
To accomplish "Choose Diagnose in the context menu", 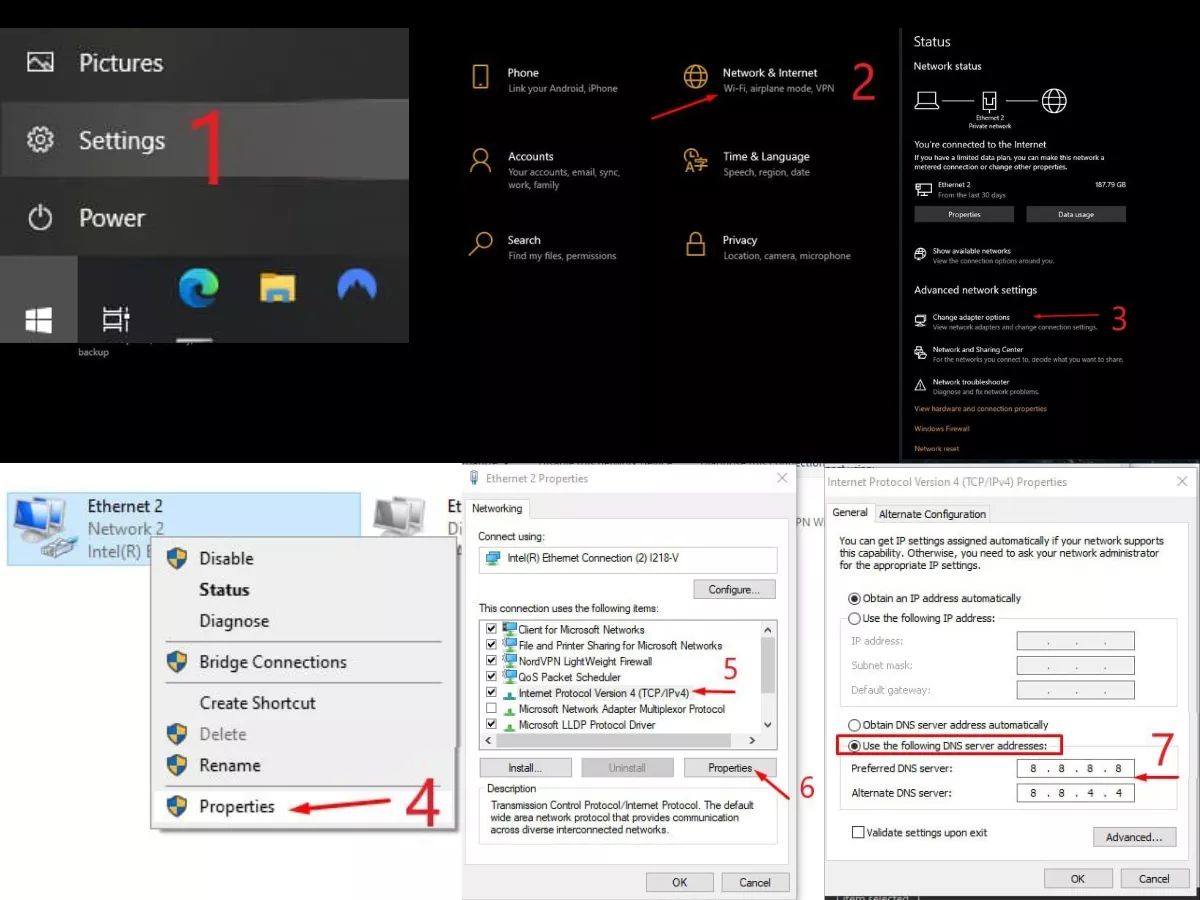I will click(x=234, y=621).
